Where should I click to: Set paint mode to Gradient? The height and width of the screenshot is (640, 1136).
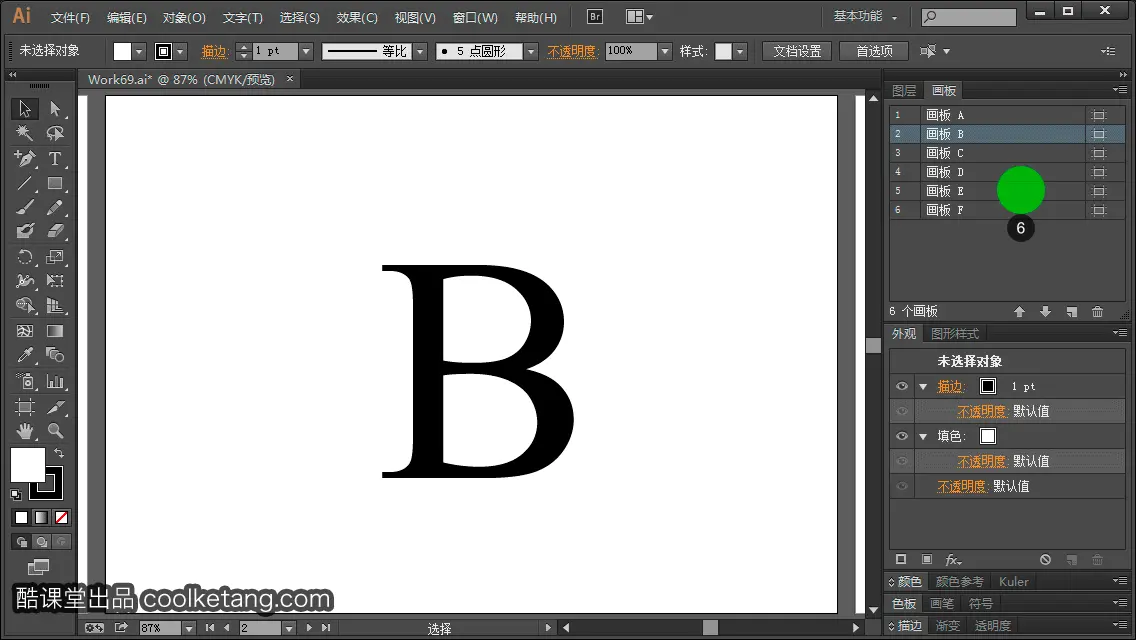point(41,518)
